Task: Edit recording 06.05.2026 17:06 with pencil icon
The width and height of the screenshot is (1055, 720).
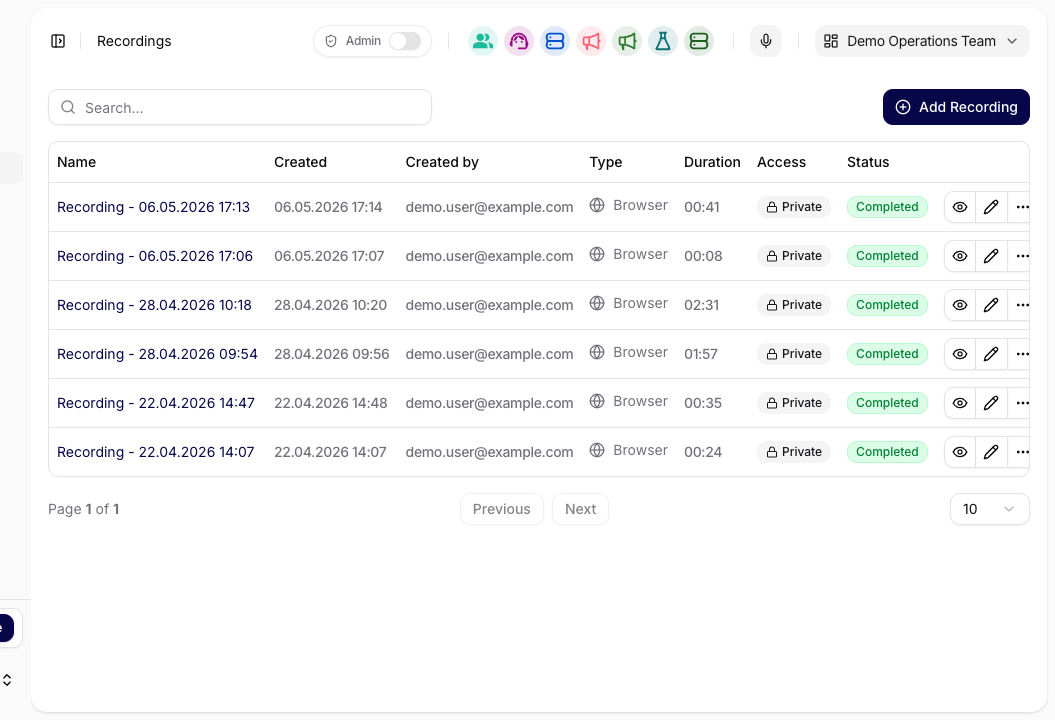Action: (991, 256)
